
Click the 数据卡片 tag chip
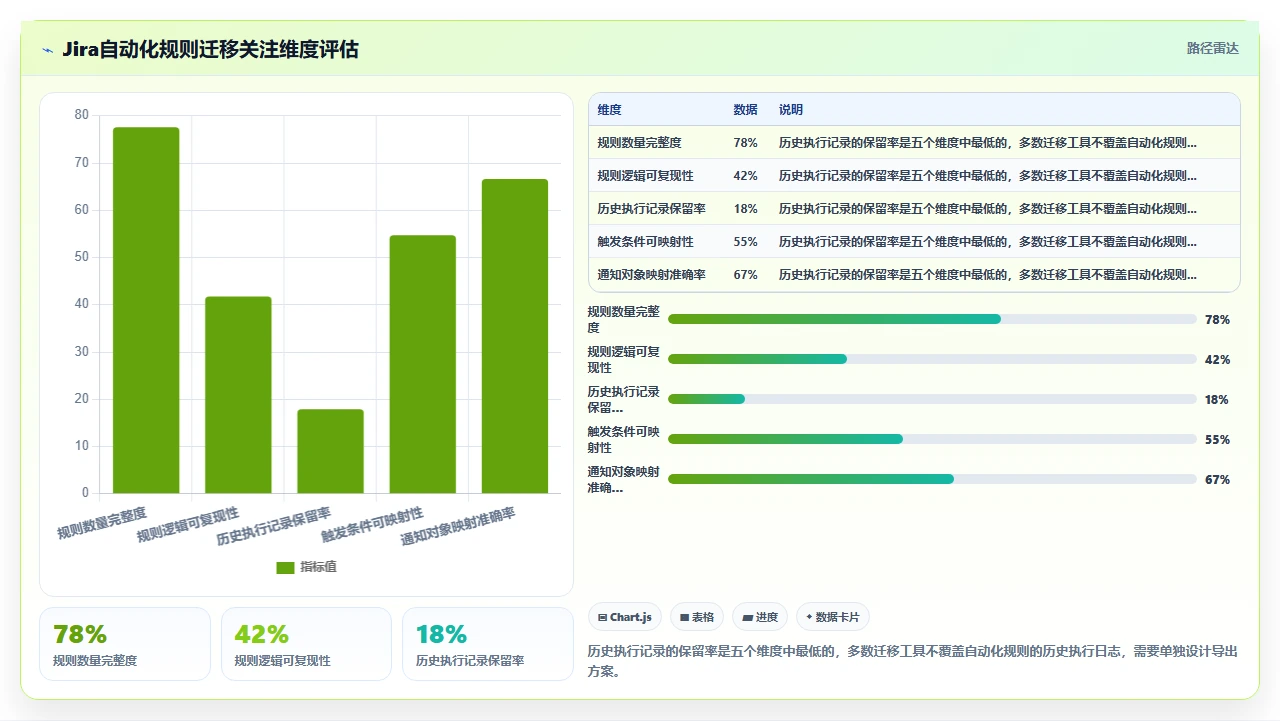point(833,617)
